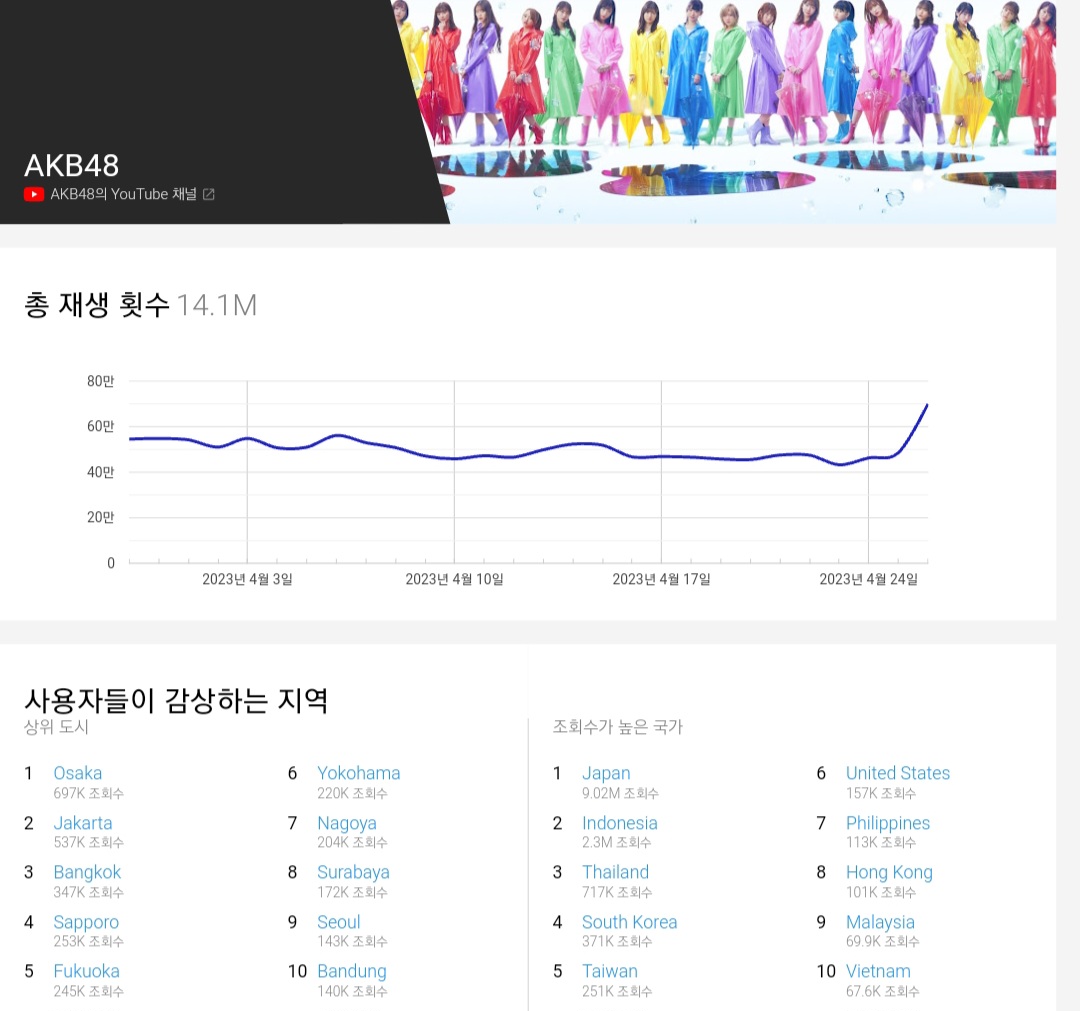Click the chart peak at the line's end
1080x1011 pixels.
click(x=927, y=405)
